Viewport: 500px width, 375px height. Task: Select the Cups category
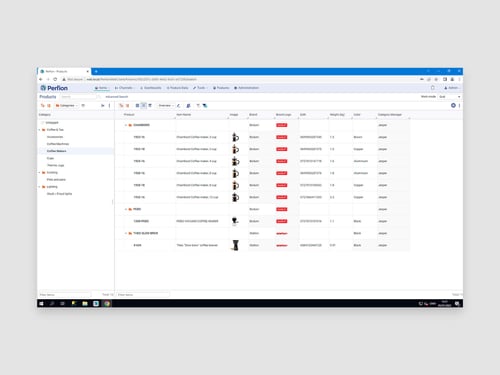pyautogui.click(x=50, y=158)
